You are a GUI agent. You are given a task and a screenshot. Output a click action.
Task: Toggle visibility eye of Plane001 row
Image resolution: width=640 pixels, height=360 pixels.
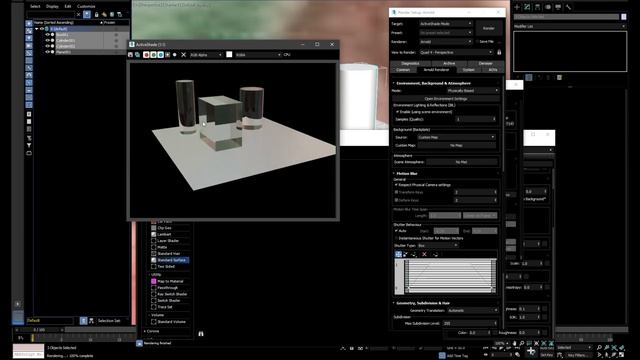tap(47, 52)
